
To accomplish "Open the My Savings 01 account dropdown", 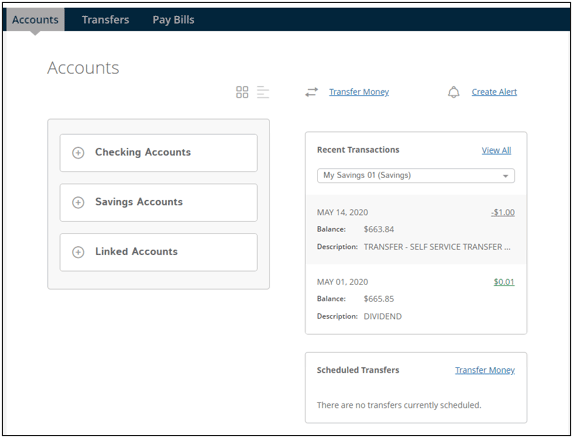I will [x=416, y=176].
